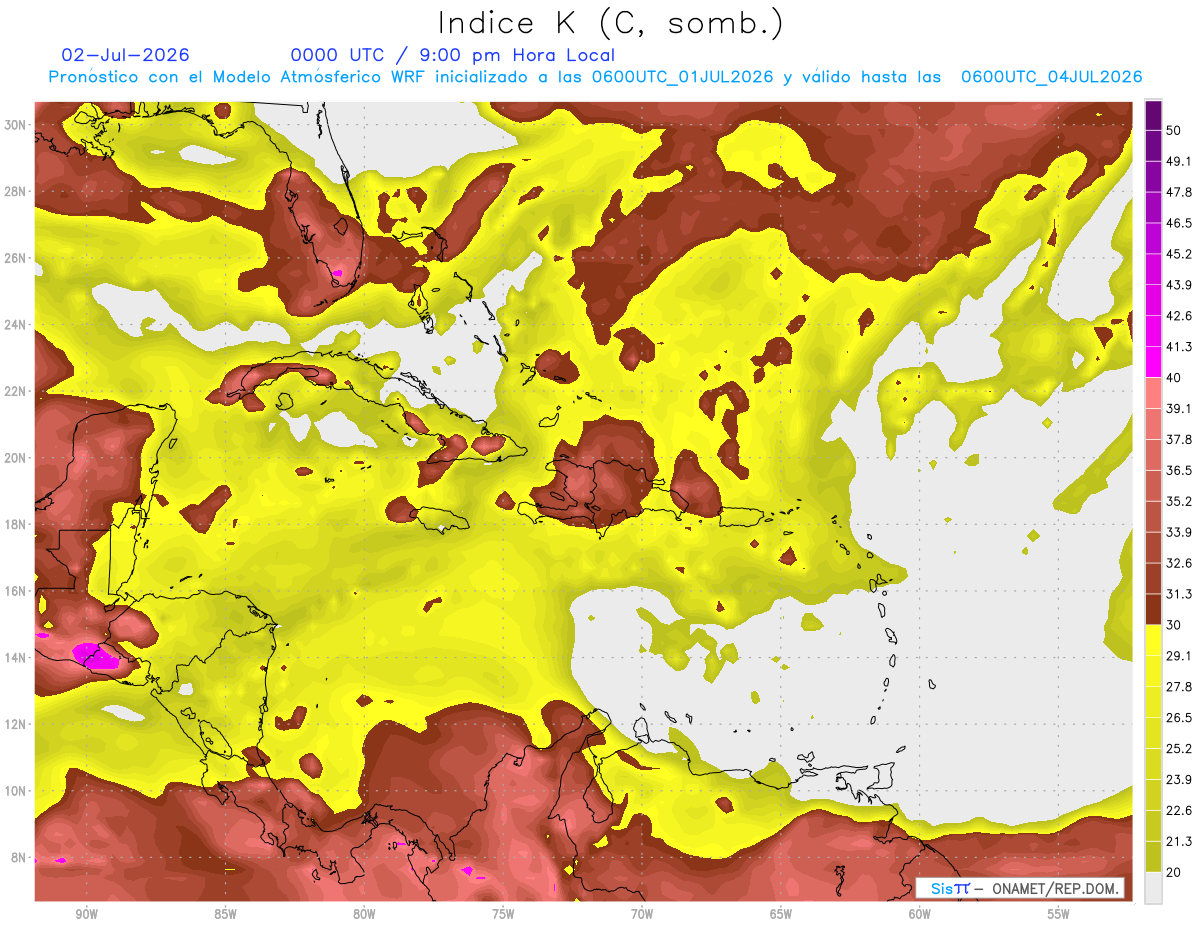
Task: Click the colorbar value "47.8"
Action: tap(1178, 192)
